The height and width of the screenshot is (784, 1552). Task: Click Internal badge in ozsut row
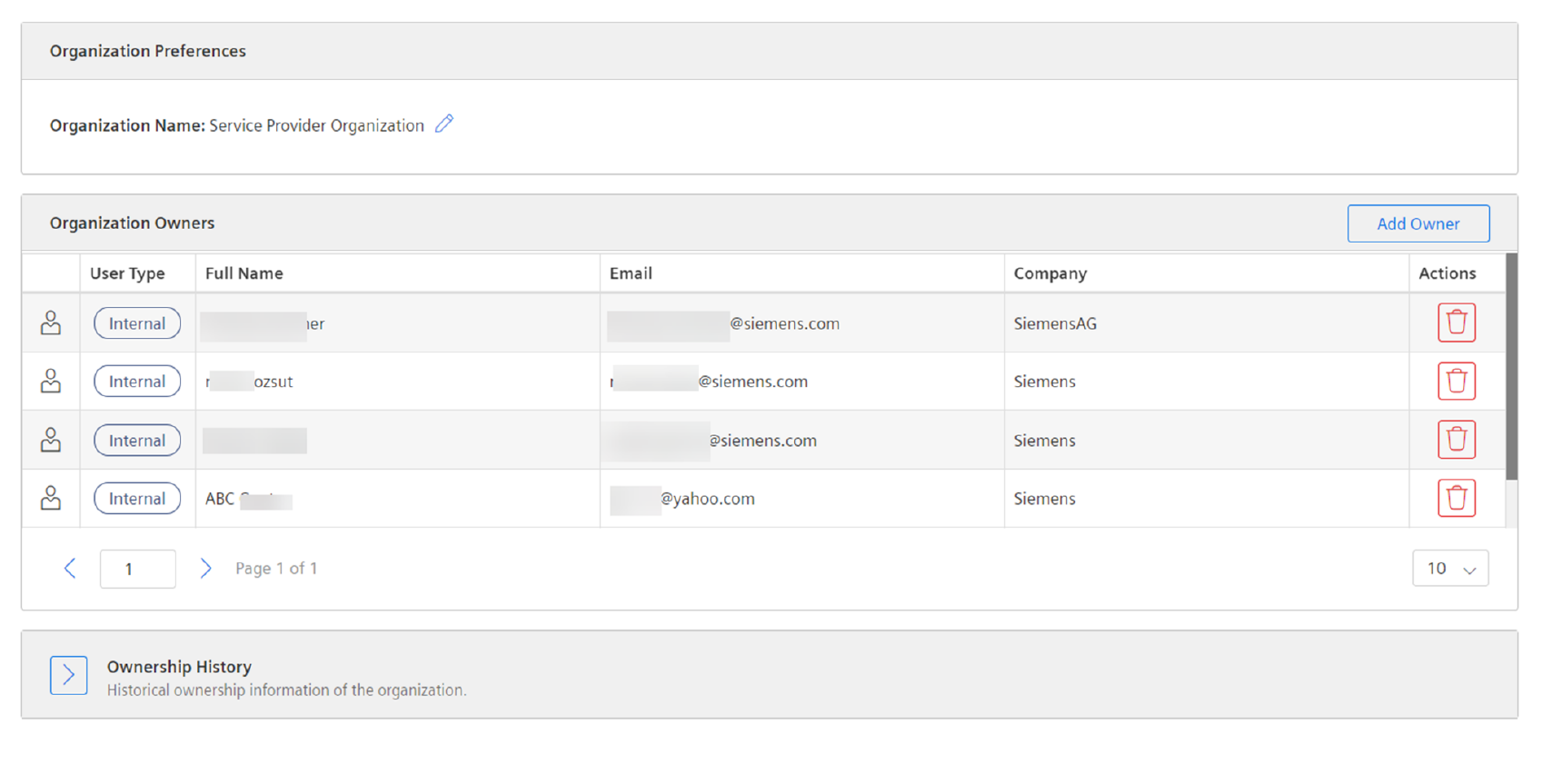pyautogui.click(x=137, y=382)
